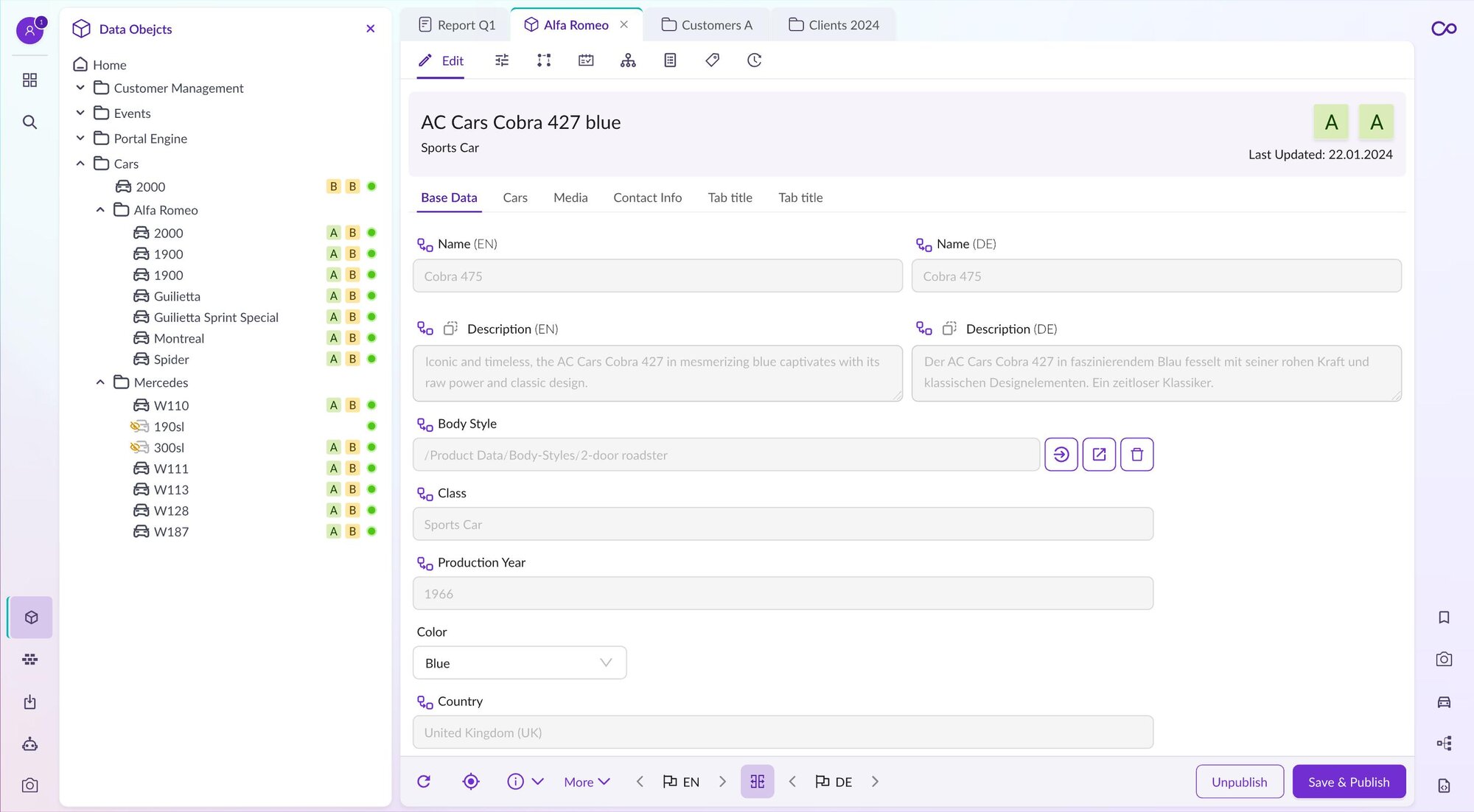Go to next language after DE

click(875, 782)
